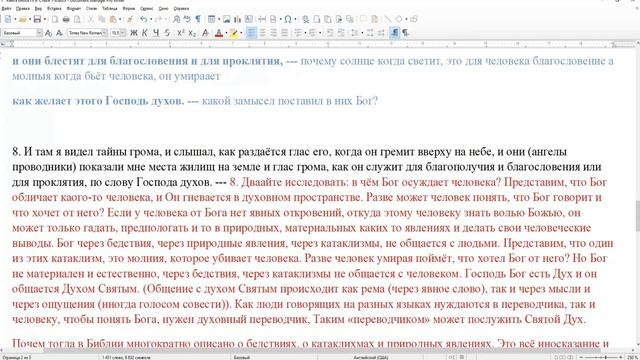This screenshot has height=360, width=640.
Task: Expand bullet list dropdown arrow
Action: 305,33
